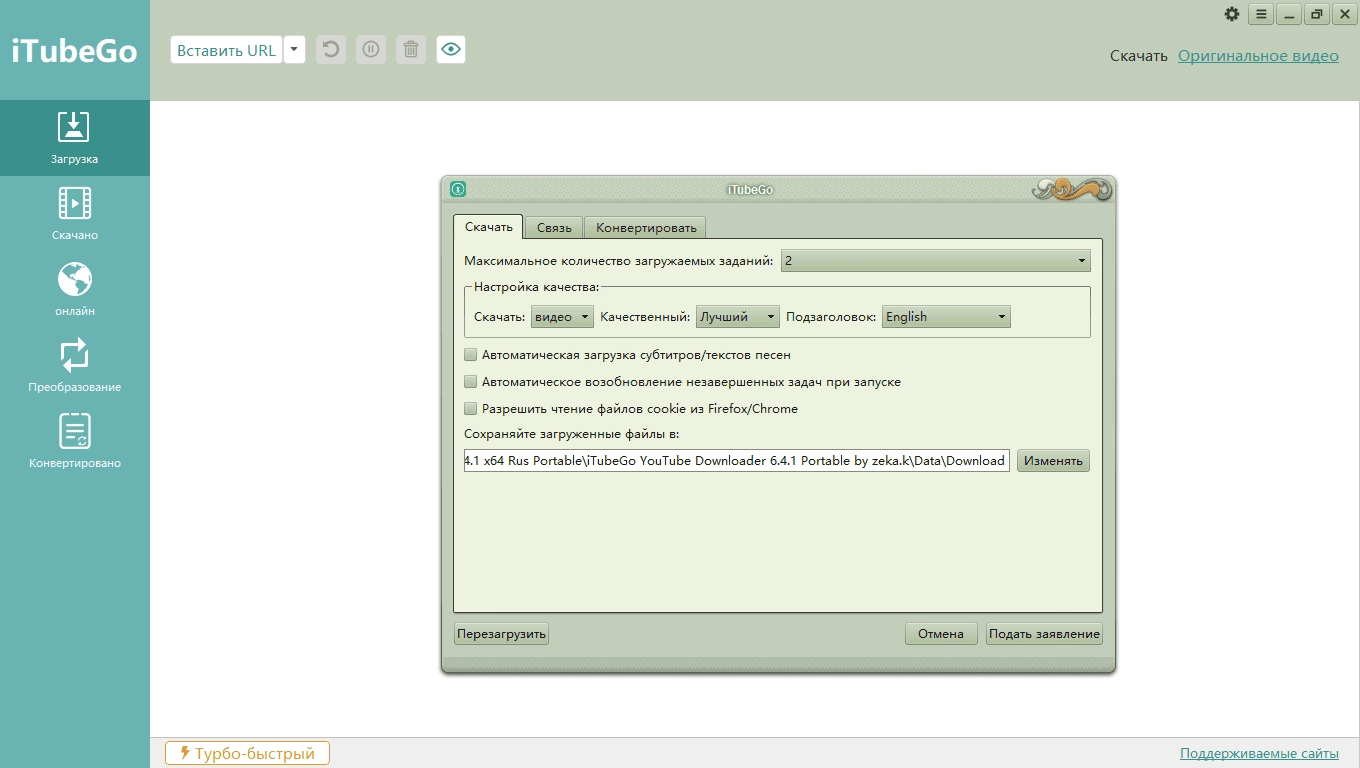1360x768 pixels.
Task: Open the Конвертировано converted files section
Action: [75, 442]
